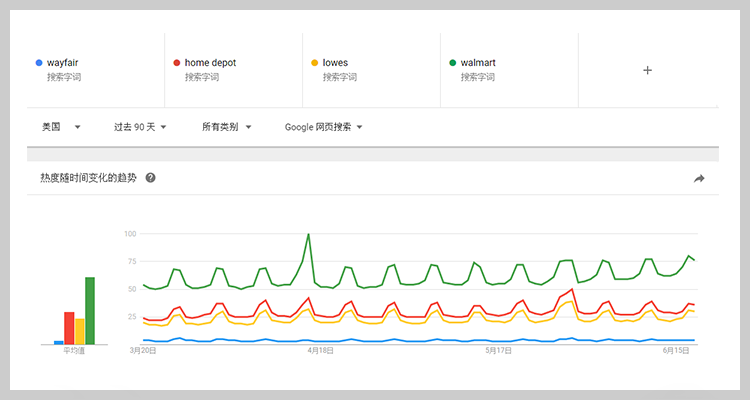This screenshot has width=750, height=400.
Task: Click the help question mark icon
Action: point(151,178)
